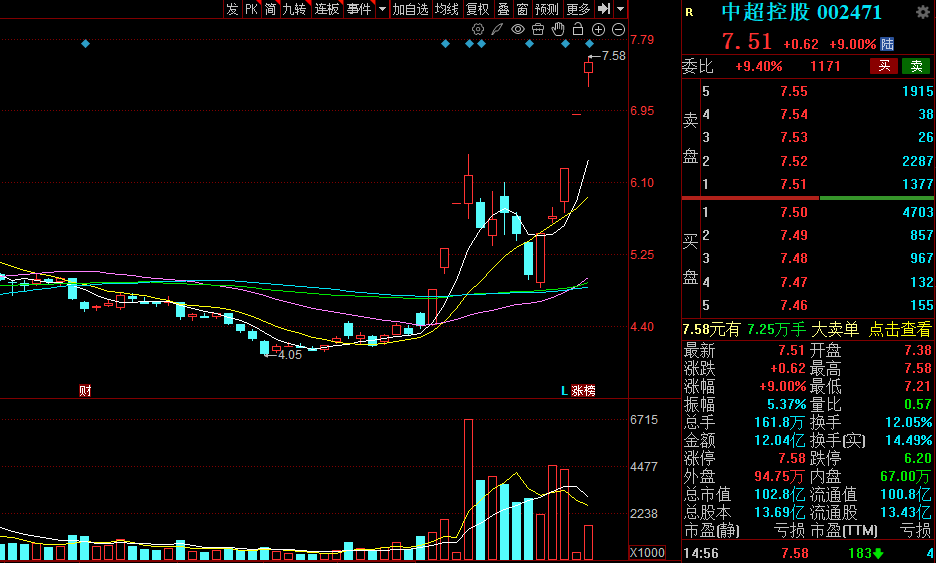Open quote panel settings gear
This screenshot has height=563, width=936.
(x=922, y=12)
